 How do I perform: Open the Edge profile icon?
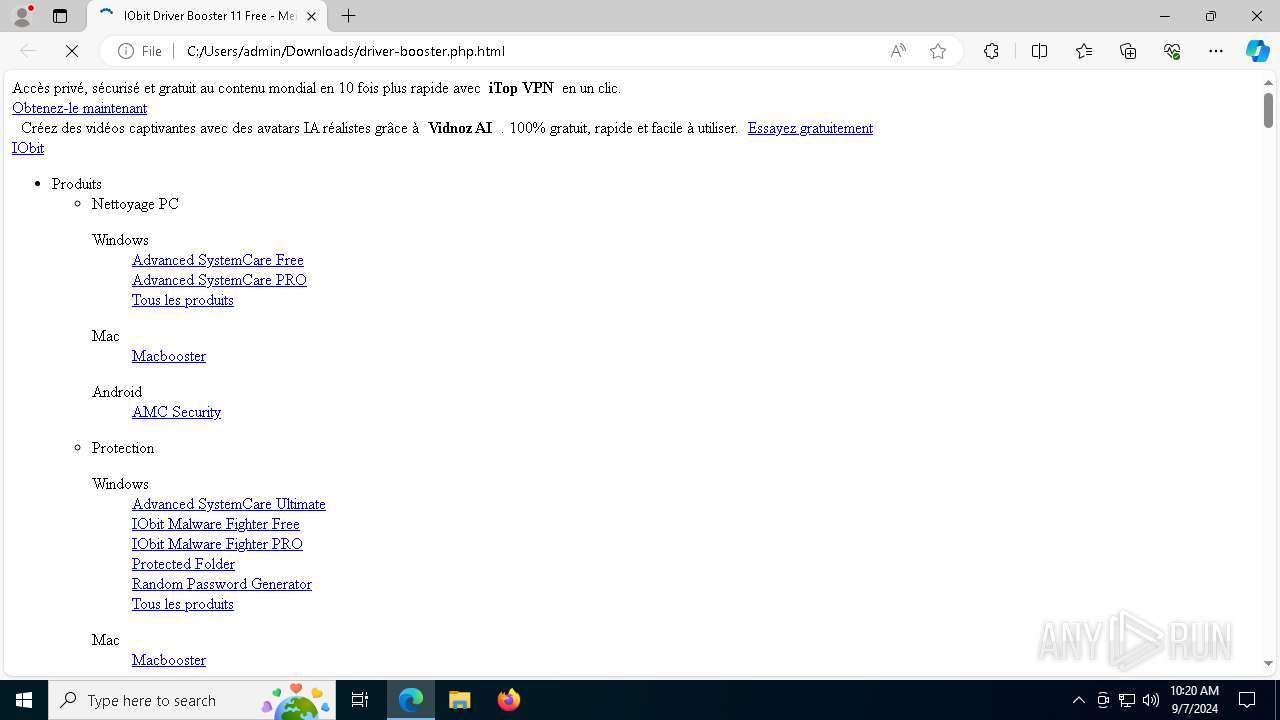[x=22, y=16]
